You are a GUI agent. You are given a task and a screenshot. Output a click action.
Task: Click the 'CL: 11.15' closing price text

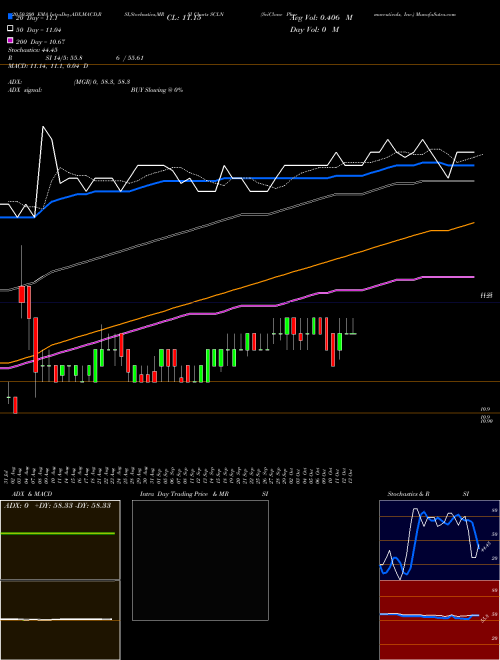click(184, 18)
